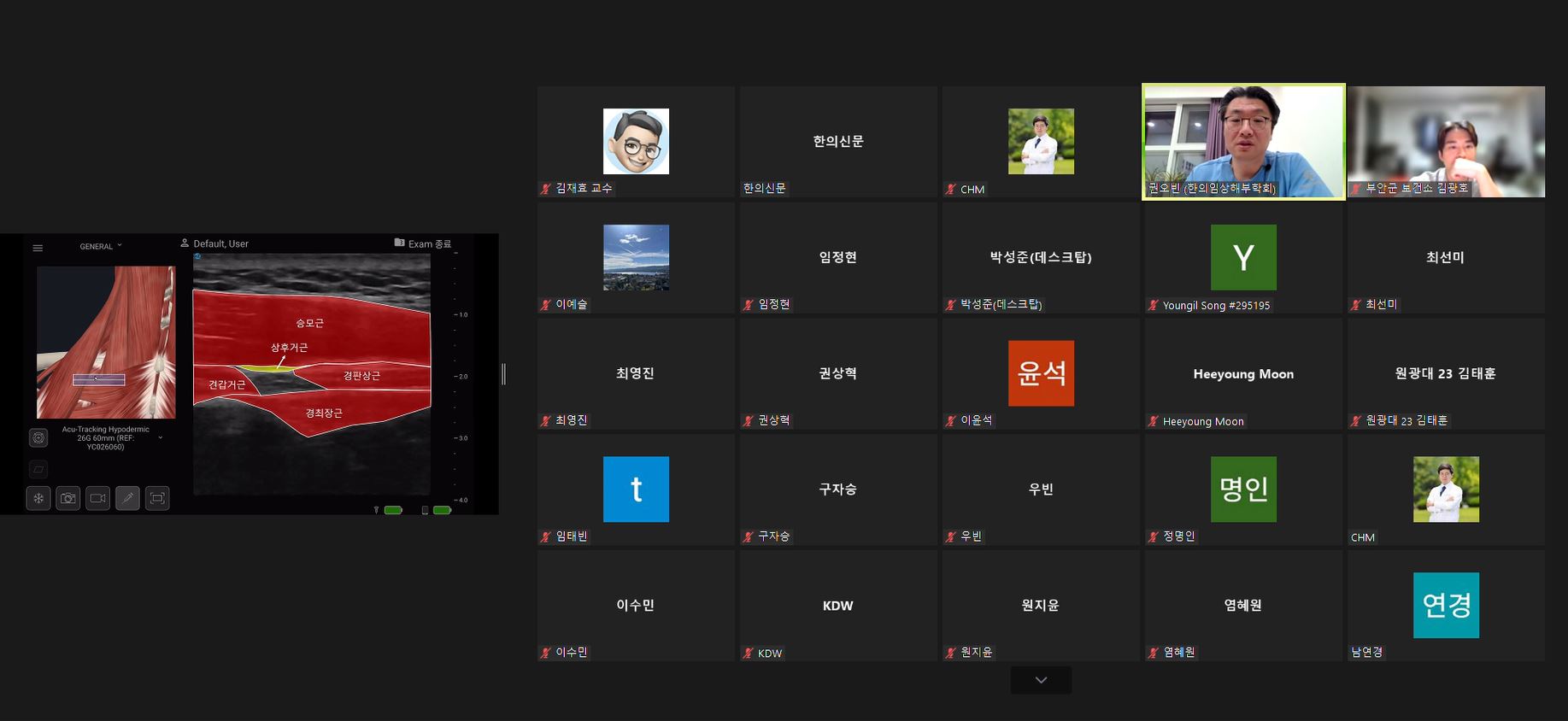Click green Y avatar of Youngil Song
Screen dimensions: 1568x721
[x=1243, y=257]
